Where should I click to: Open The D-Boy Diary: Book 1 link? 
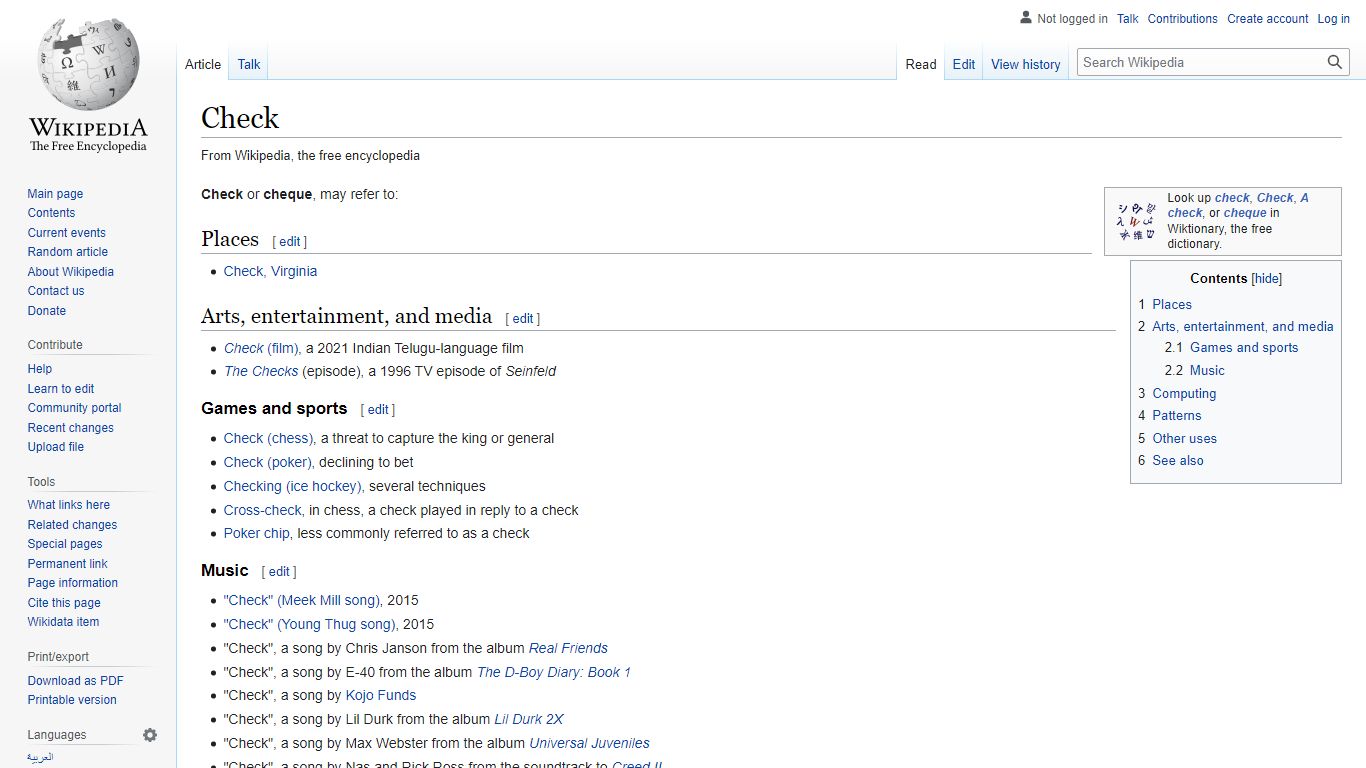point(554,672)
